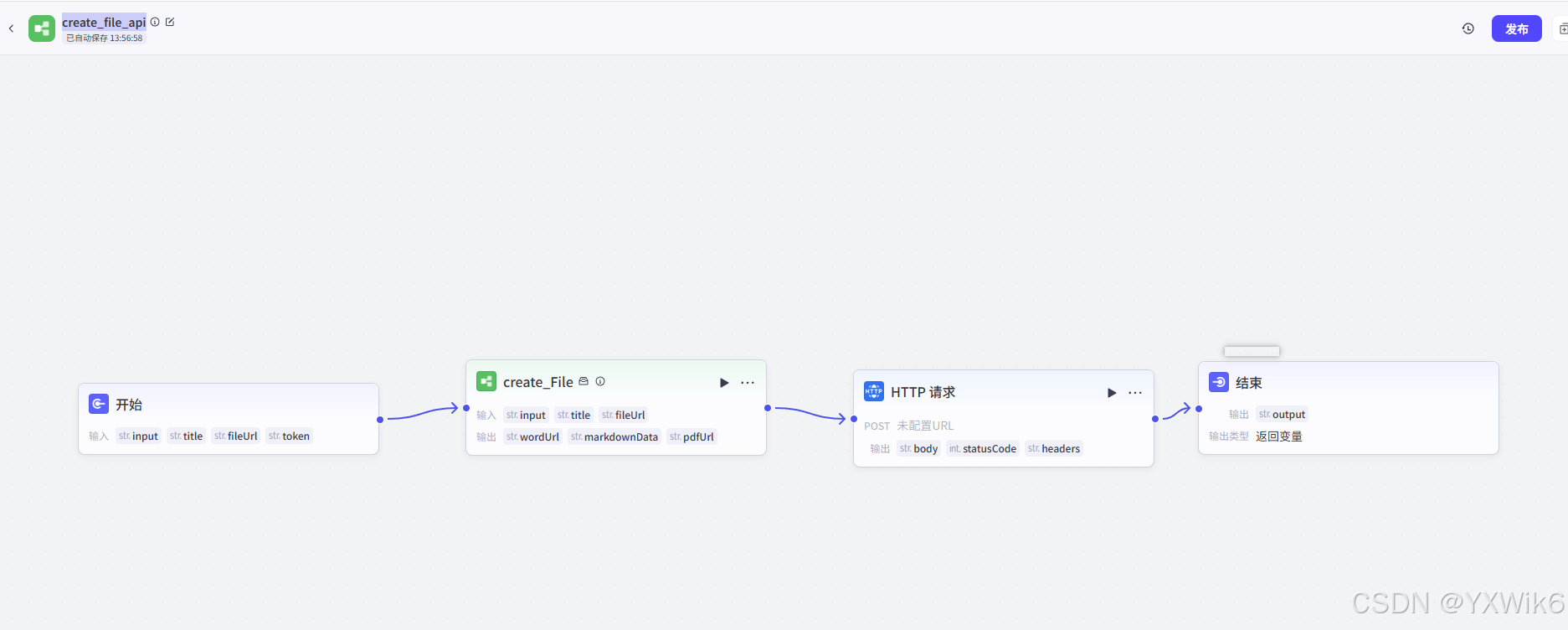Click the input port of create_File node
Image resolution: width=1568 pixels, height=630 pixels.
click(x=466, y=408)
